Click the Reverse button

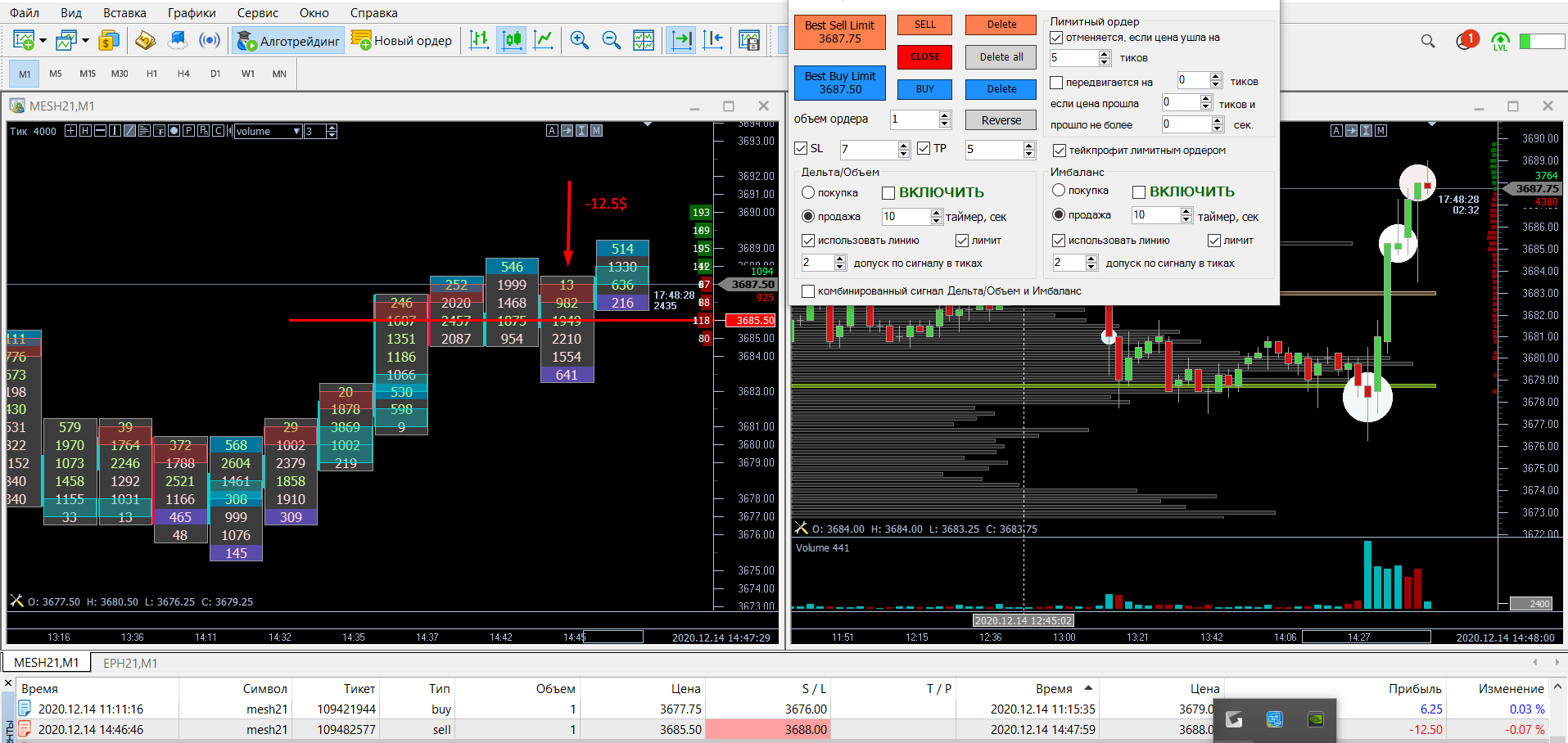(1001, 120)
